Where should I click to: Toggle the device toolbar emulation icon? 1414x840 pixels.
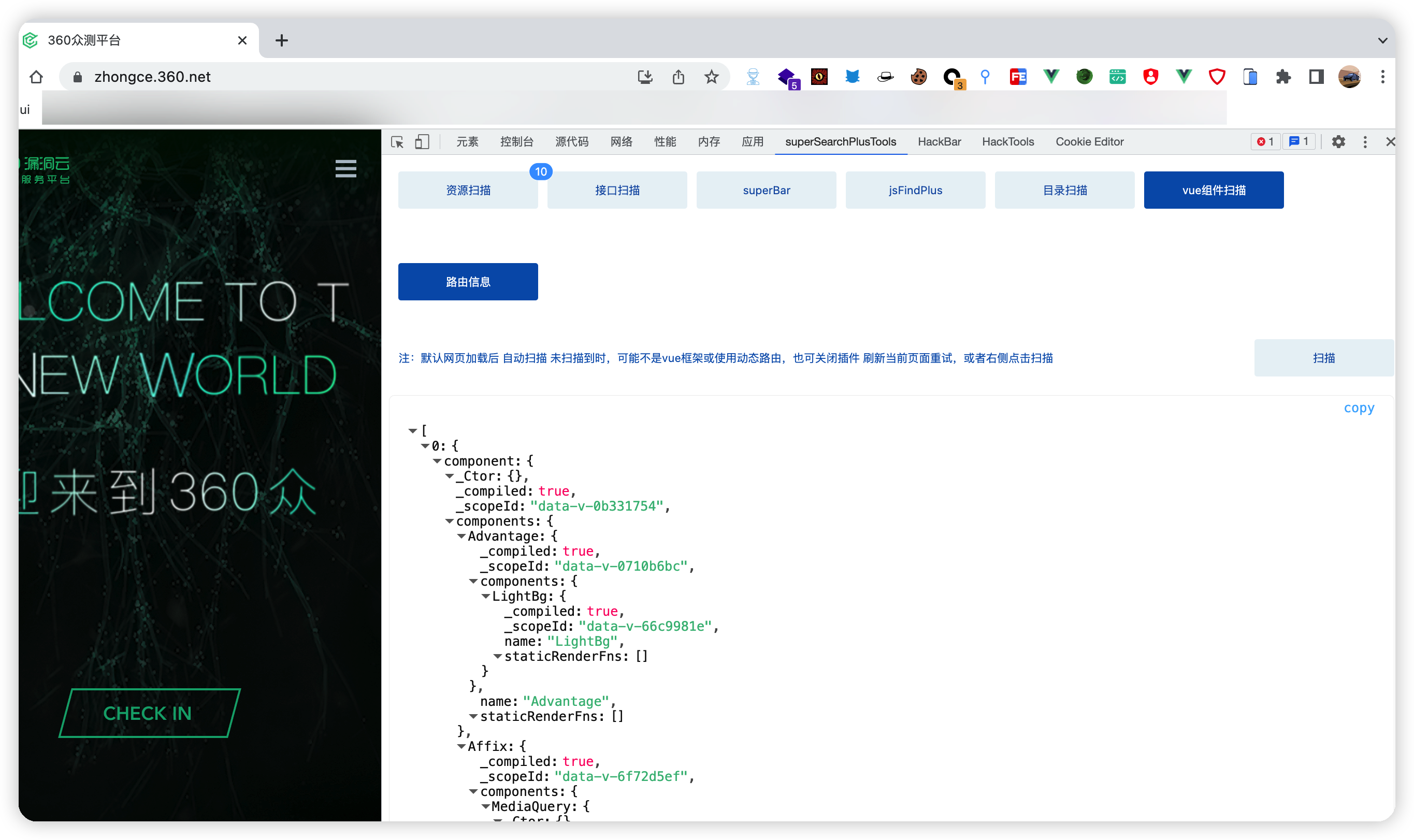pyautogui.click(x=422, y=141)
